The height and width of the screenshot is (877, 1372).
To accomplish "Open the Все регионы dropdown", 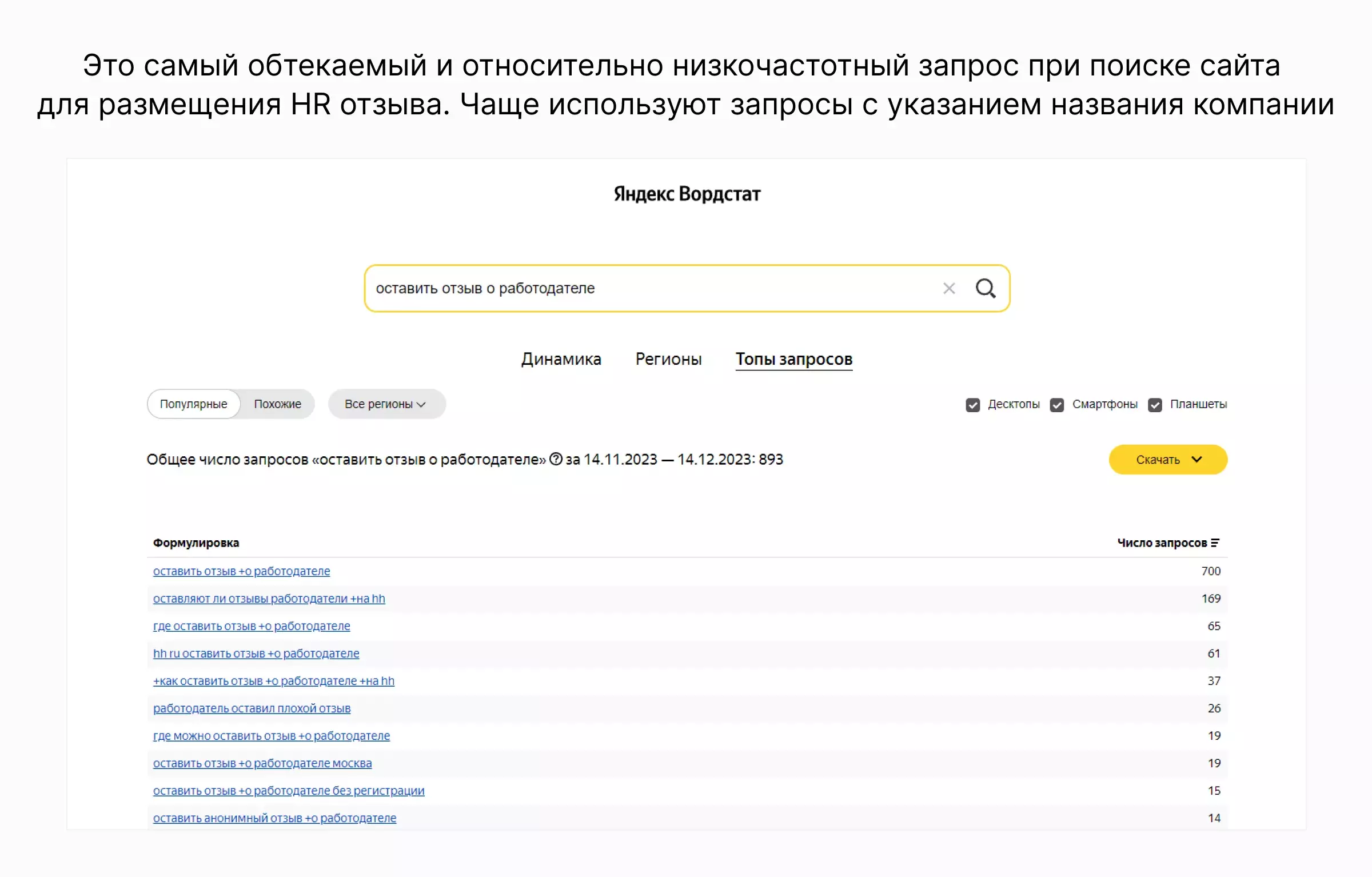I will (x=386, y=404).
